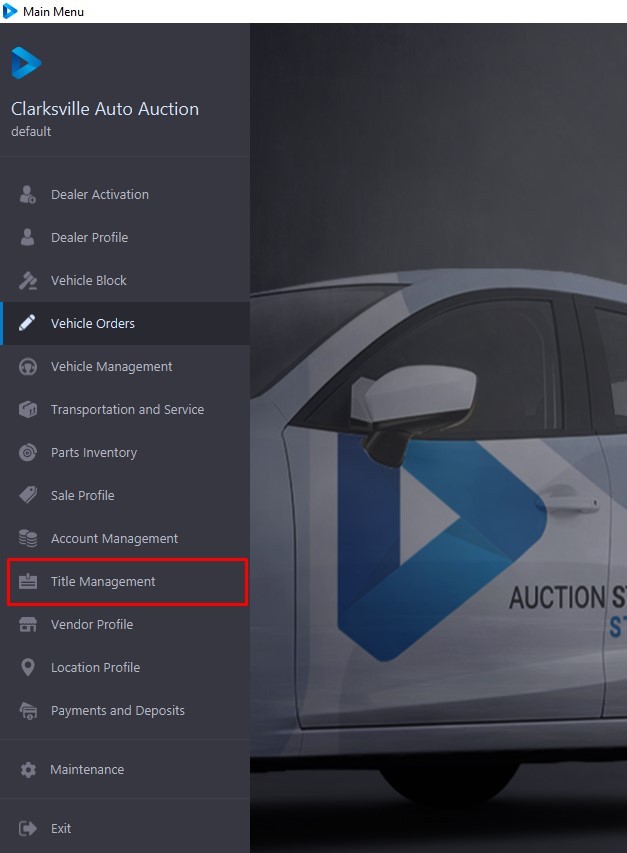The height and width of the screenshot is (853, 627).
Task: Click the Vehicle Block gavel icon
Action: coord(28,281)
